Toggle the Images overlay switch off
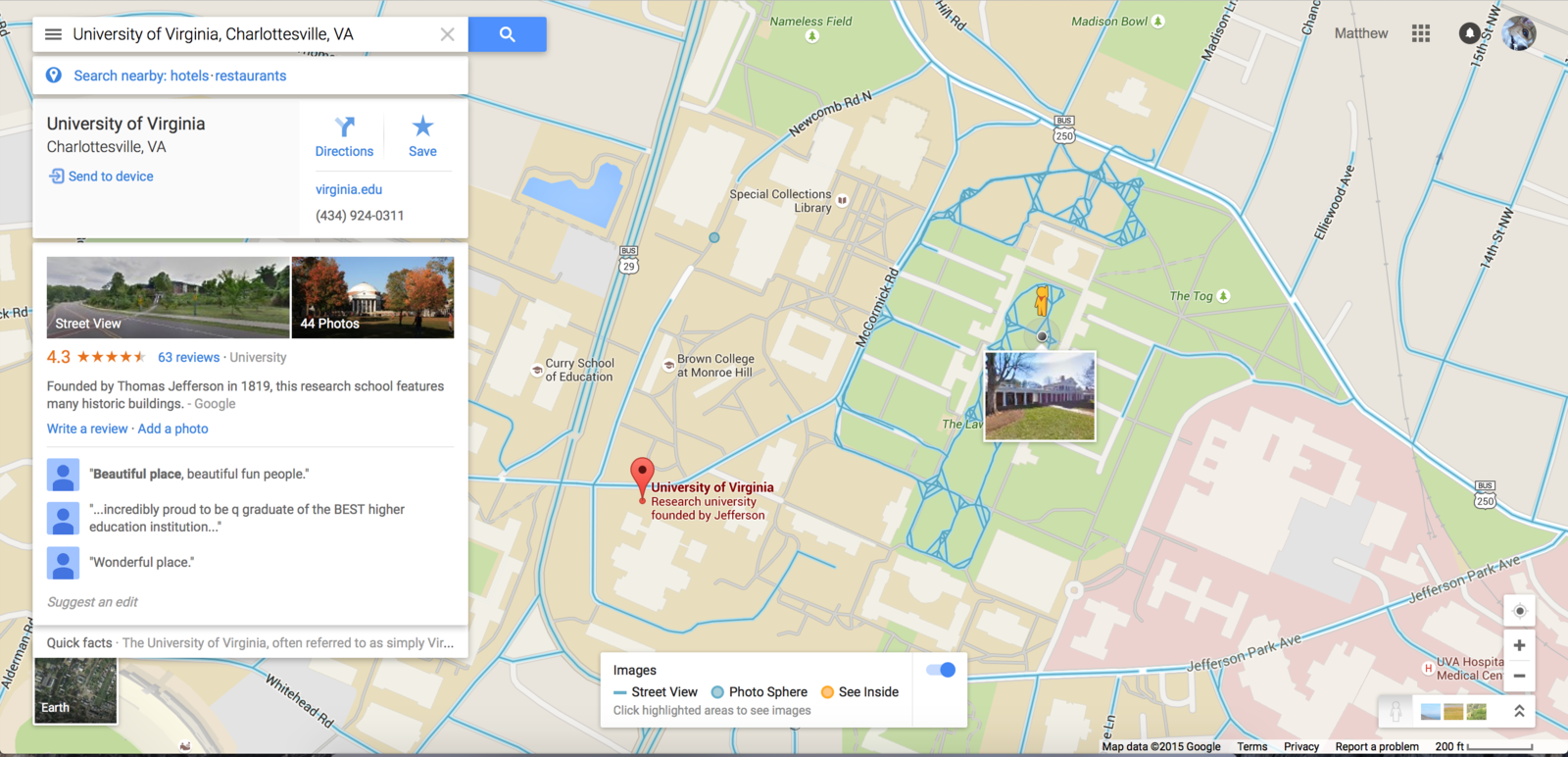 941,670
